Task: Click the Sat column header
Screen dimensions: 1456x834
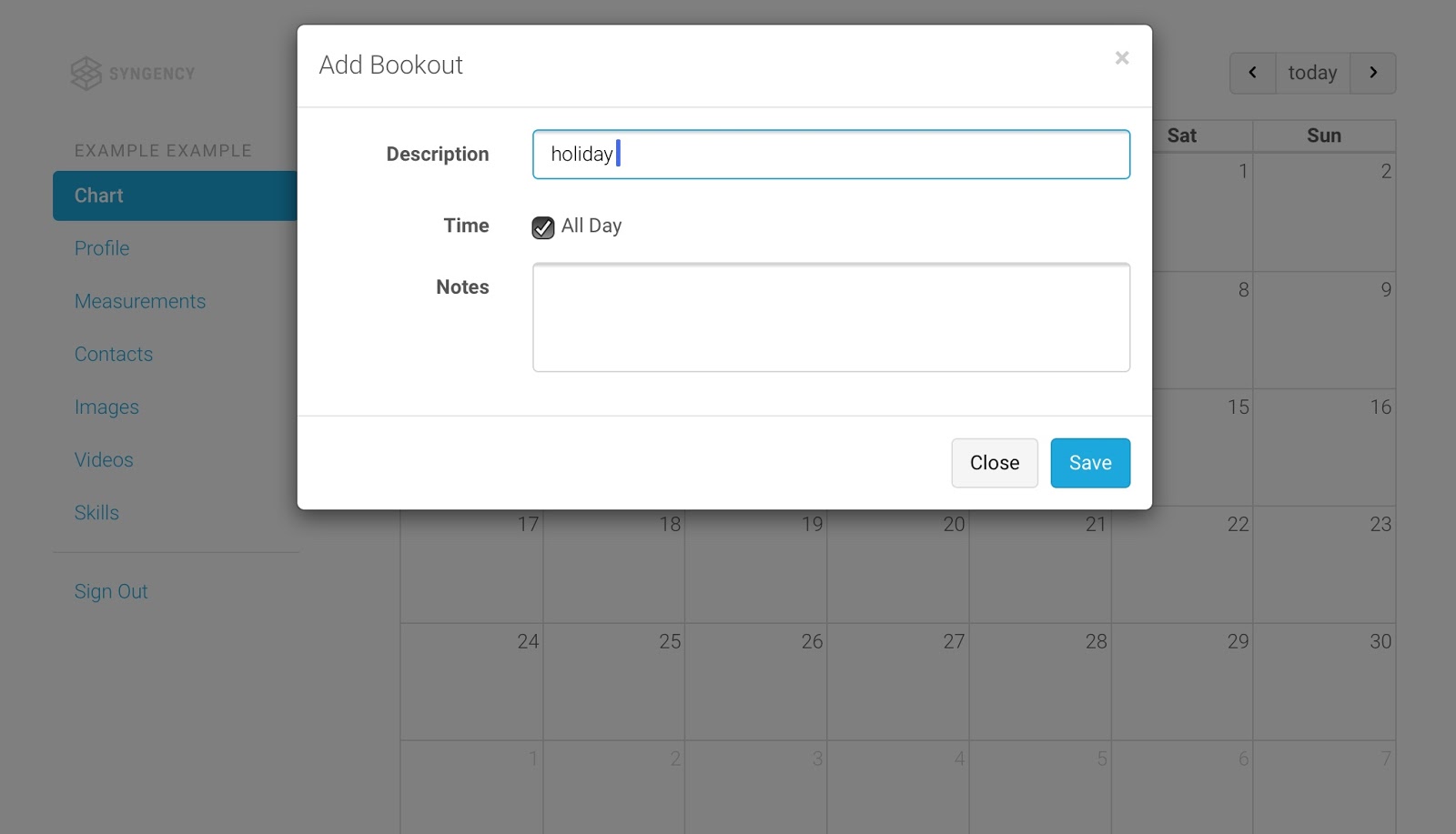Action: point(1182,136)
